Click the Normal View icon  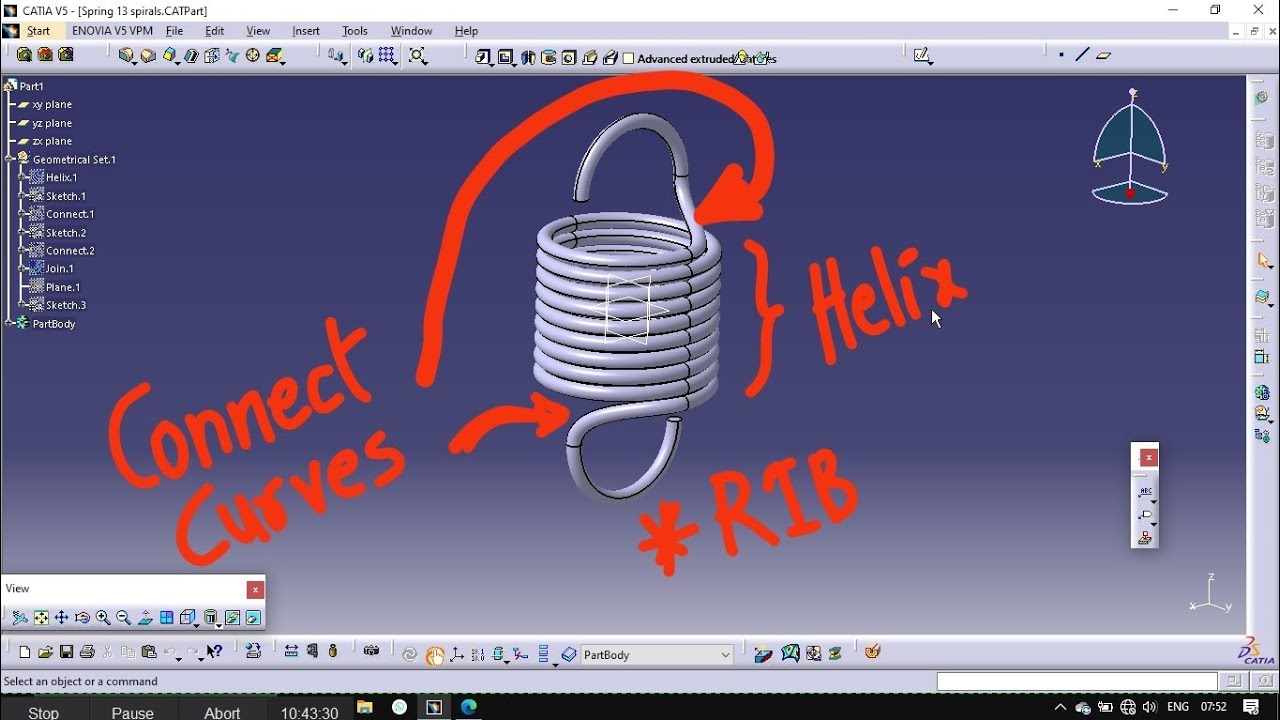pos(146,618)
